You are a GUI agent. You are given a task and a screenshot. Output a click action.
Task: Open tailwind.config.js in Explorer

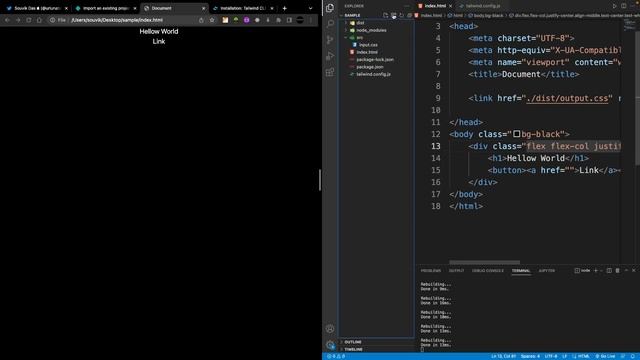click(x=376, y=74)
